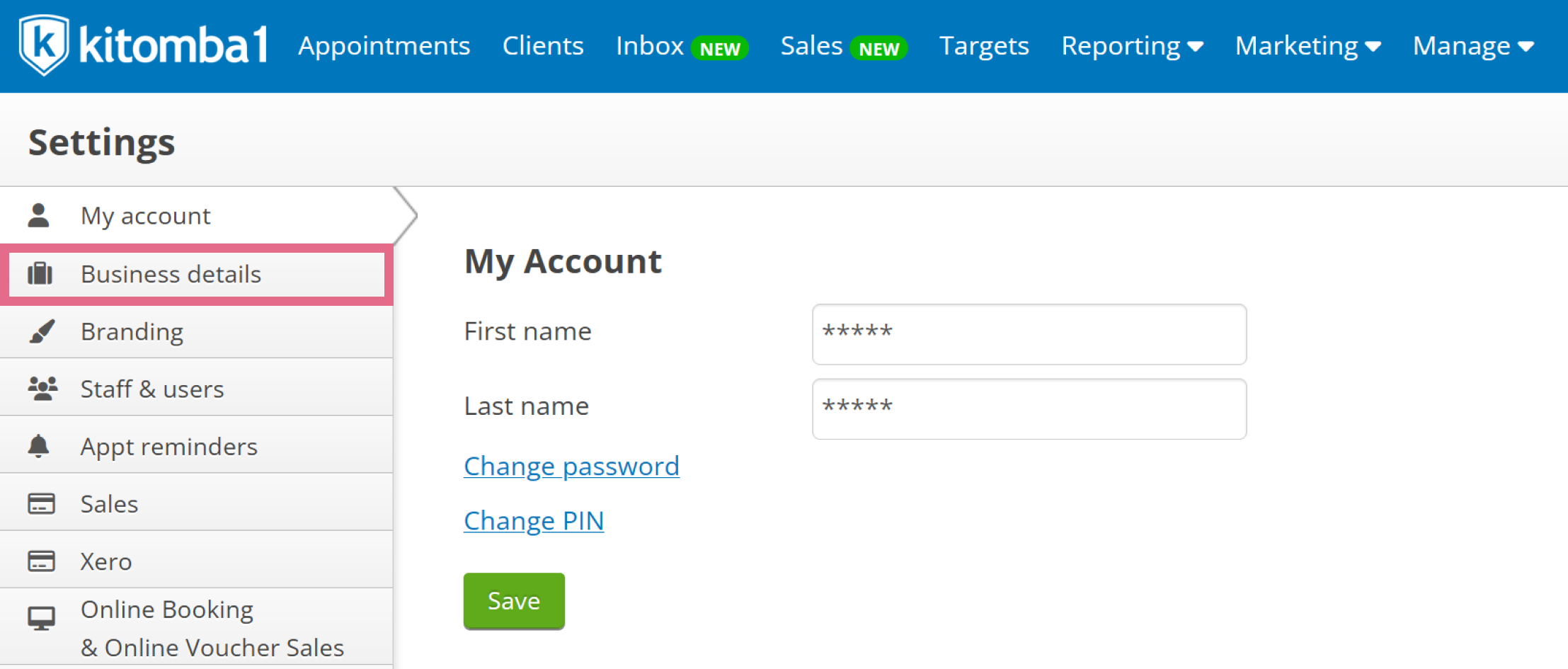Select the Sales card icon in sidebar
This screenshot has width=1568, height=669.
click(41, 504)
